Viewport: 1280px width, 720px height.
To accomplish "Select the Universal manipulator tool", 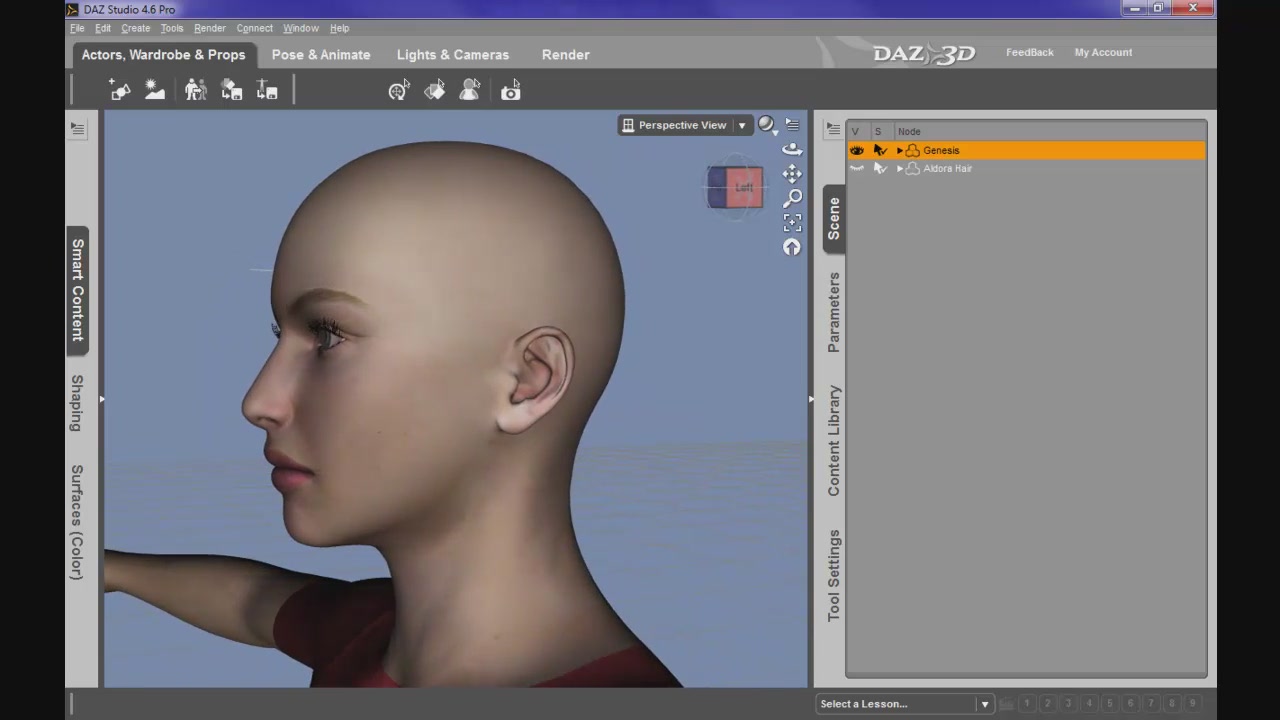I will coord(399,91).
